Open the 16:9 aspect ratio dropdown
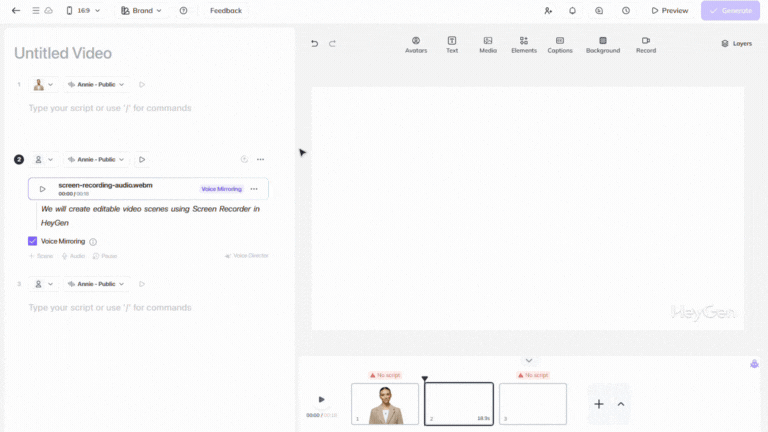 pyautogui.click(x=83, y=10)
